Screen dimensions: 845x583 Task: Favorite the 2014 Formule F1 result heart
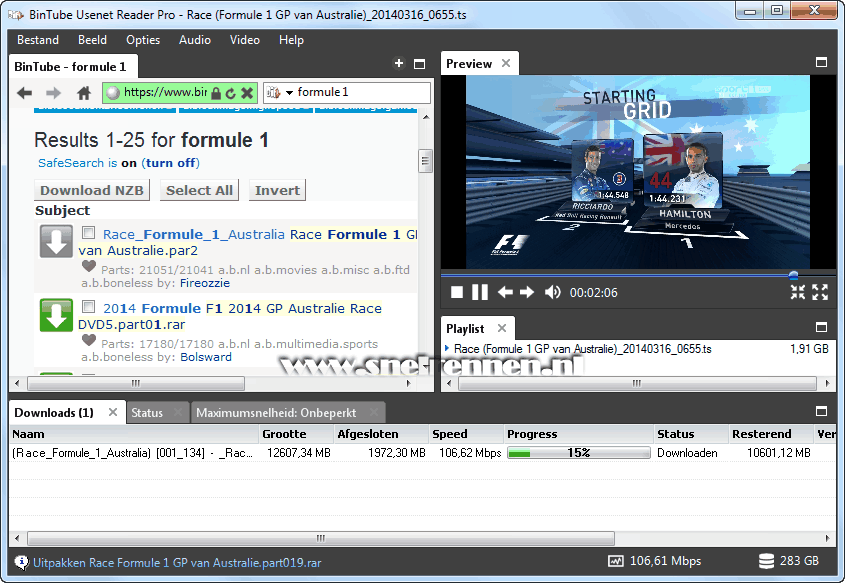point(89,340)
